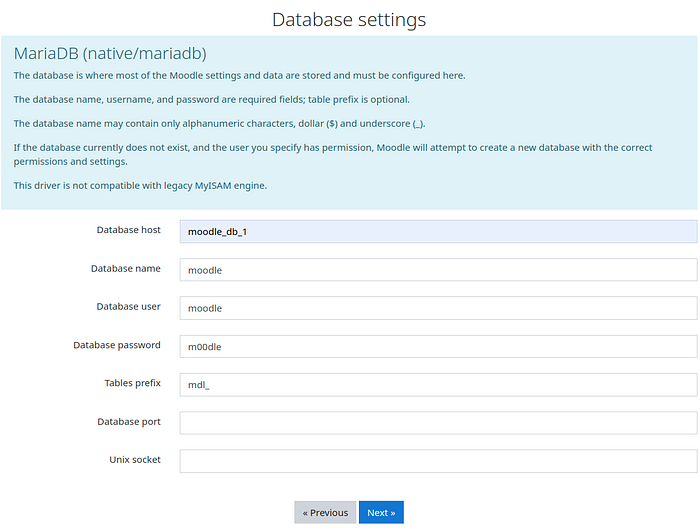Viewport: 700px width, 532px height.
Task: Click the 'MariaDB (native/mariadb)' heading
Action: 110,54
